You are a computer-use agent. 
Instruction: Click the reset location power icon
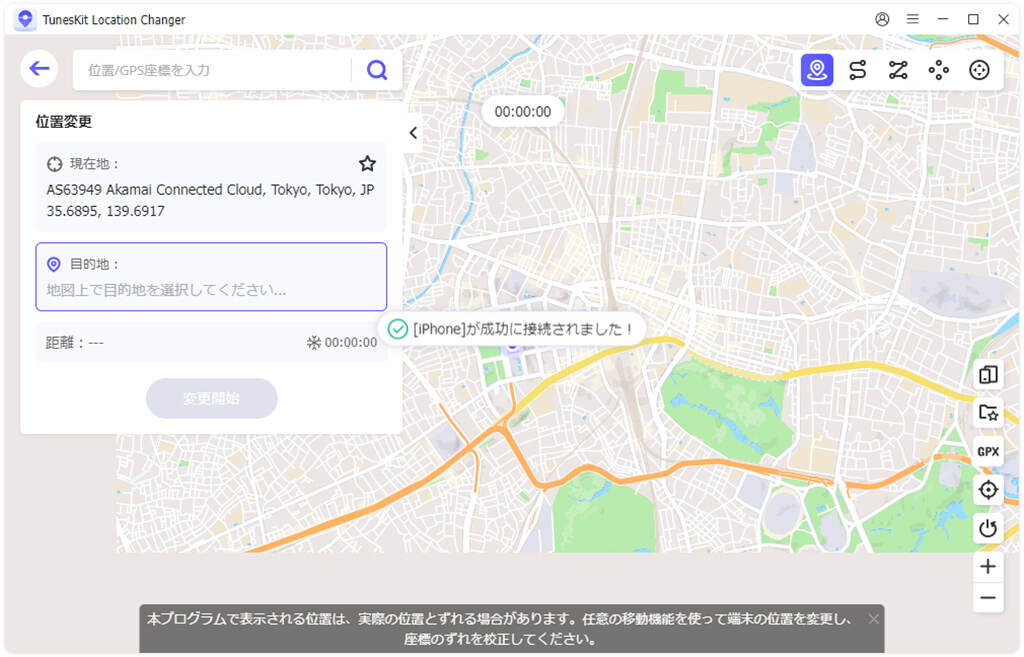(x=988, y=528)
